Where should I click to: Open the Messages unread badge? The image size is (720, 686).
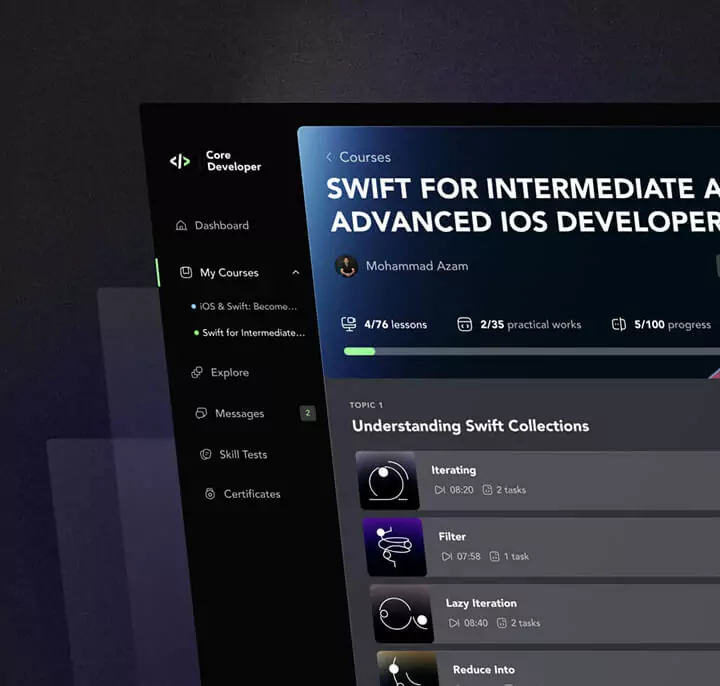point(307,413)
